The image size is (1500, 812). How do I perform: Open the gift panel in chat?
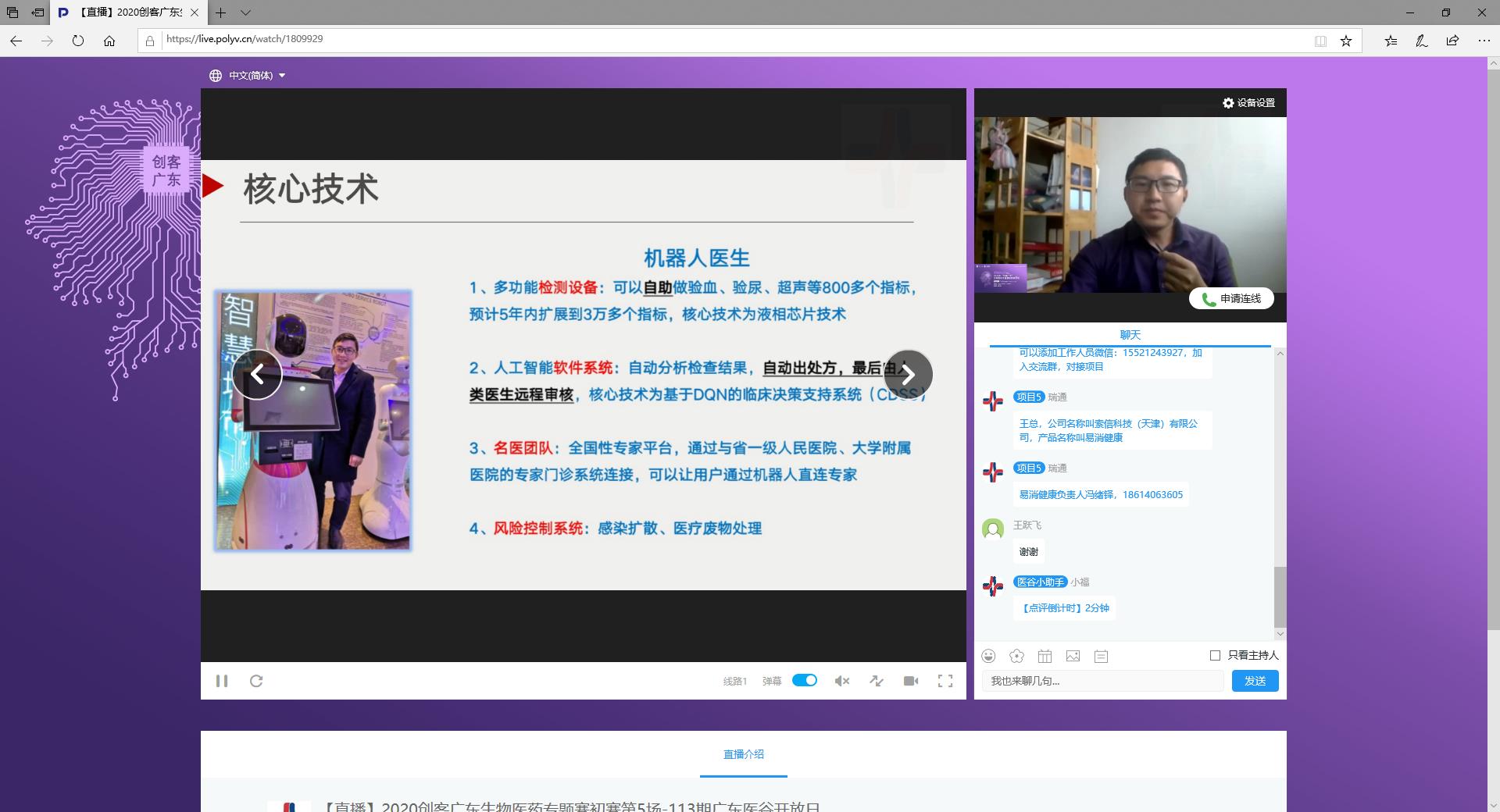(x=1045, y=657)
